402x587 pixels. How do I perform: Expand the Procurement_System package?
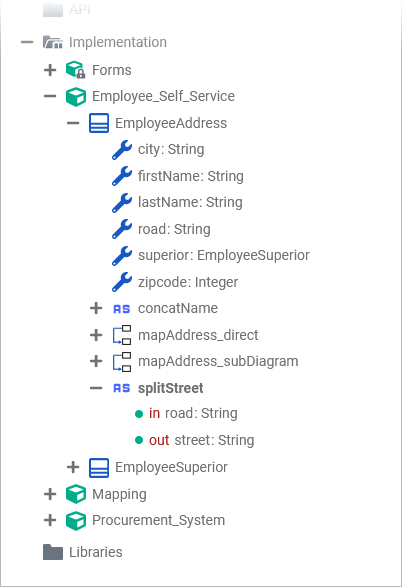(x=50, y=520)
